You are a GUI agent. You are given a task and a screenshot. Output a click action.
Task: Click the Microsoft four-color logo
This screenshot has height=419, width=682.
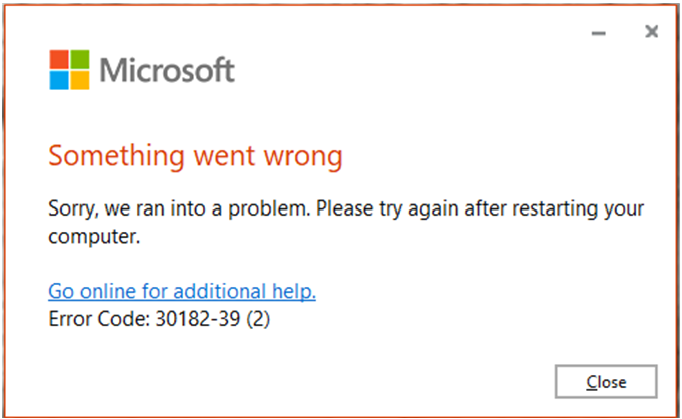70,69
